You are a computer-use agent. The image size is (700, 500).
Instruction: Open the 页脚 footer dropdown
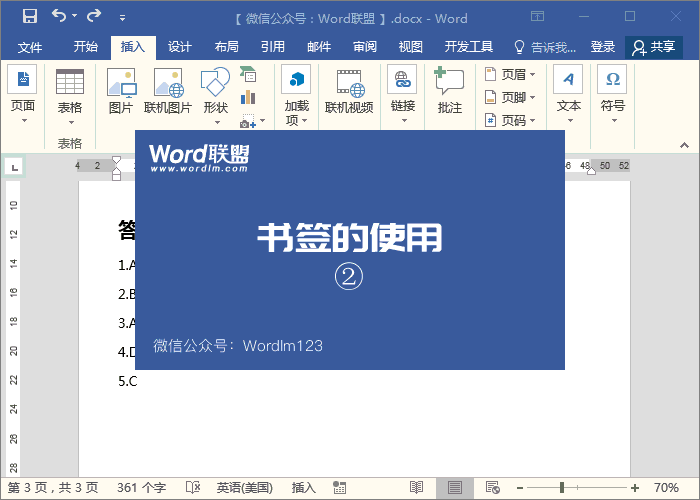click(x=510, y=97)
